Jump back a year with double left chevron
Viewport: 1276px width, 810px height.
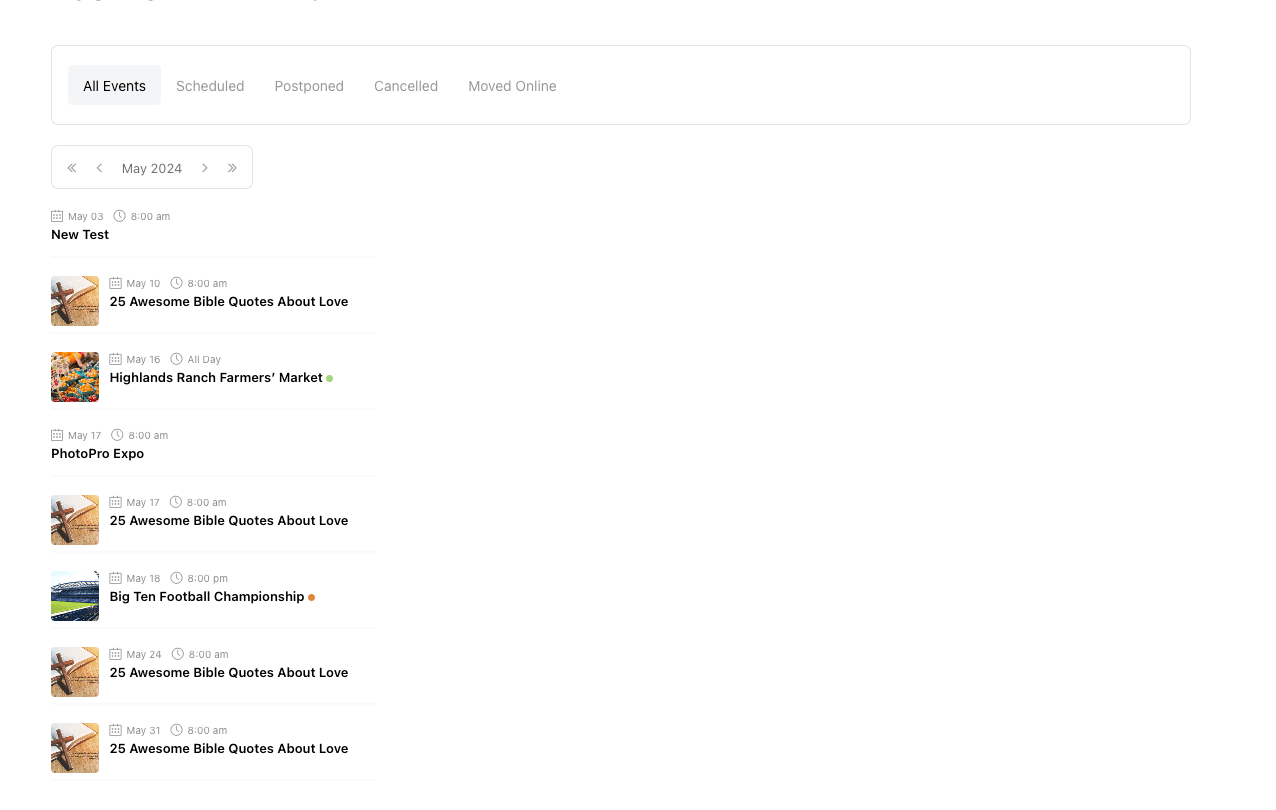click(72, 168)
